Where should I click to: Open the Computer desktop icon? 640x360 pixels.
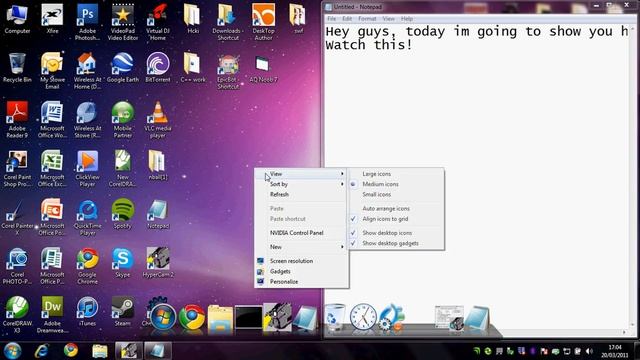(x=17, y=19)
